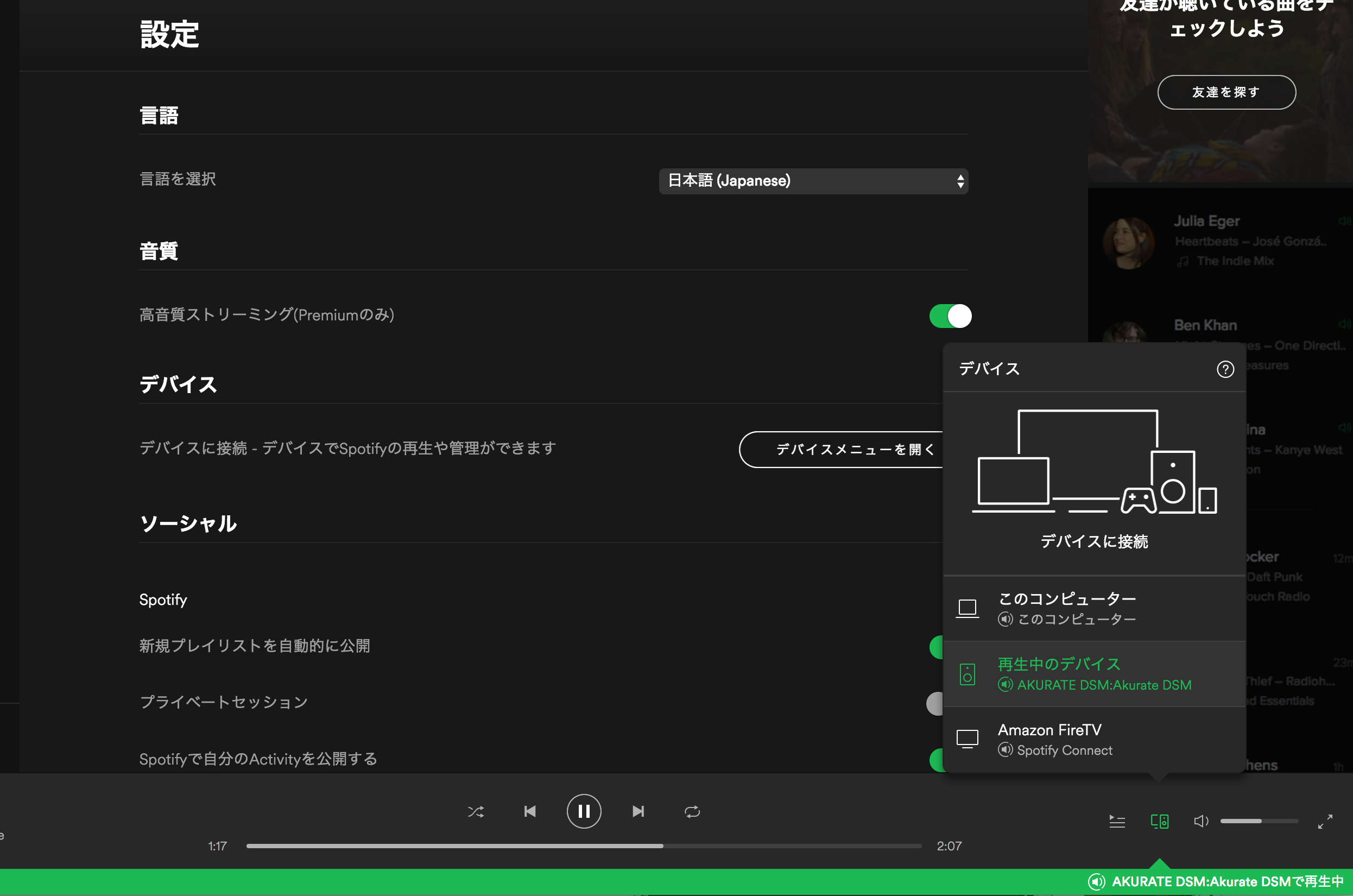Click the elapsed time 1:17
This screenshot has height=896, width=1353.
[217, 845]
